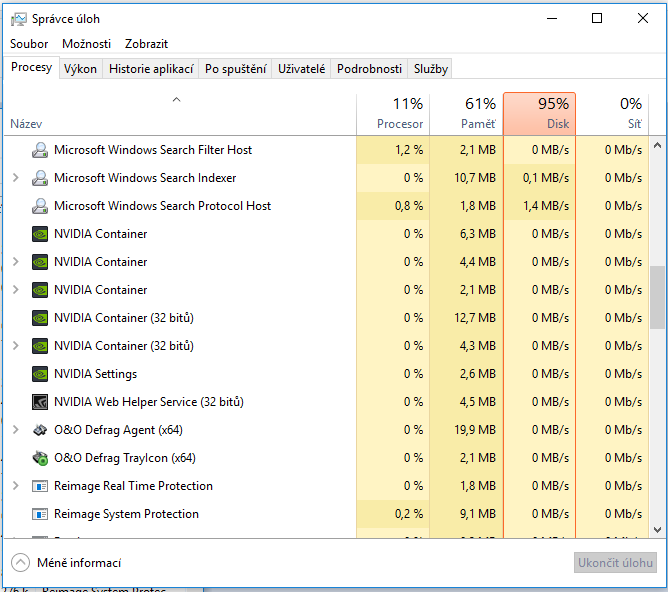Image resolution: width=668 pixels, height=592 pixels.
Task: Expand the Reimage Real Time Protection group
Action: [15, 486]
